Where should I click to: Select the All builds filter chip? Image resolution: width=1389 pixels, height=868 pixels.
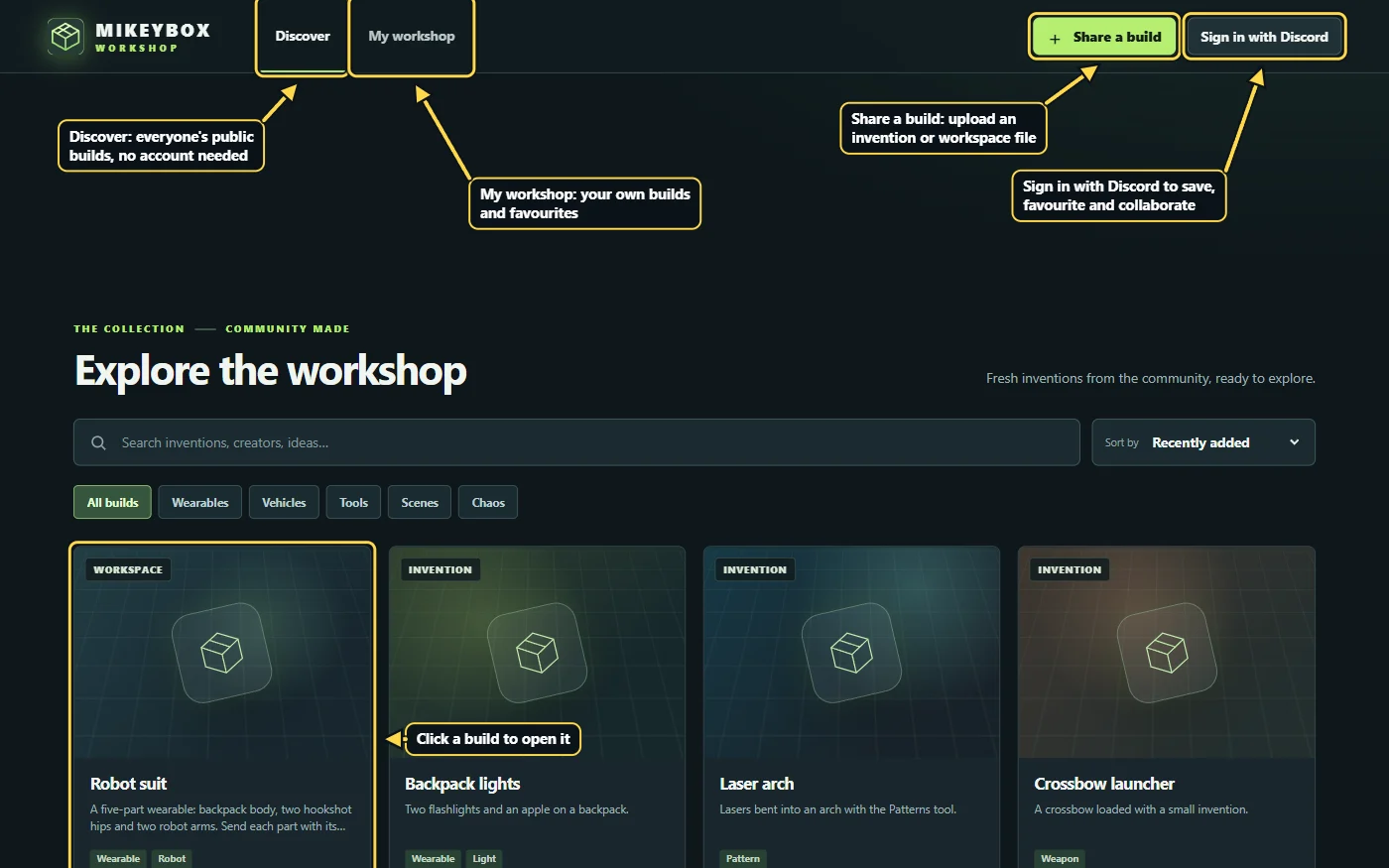[112, 503]
